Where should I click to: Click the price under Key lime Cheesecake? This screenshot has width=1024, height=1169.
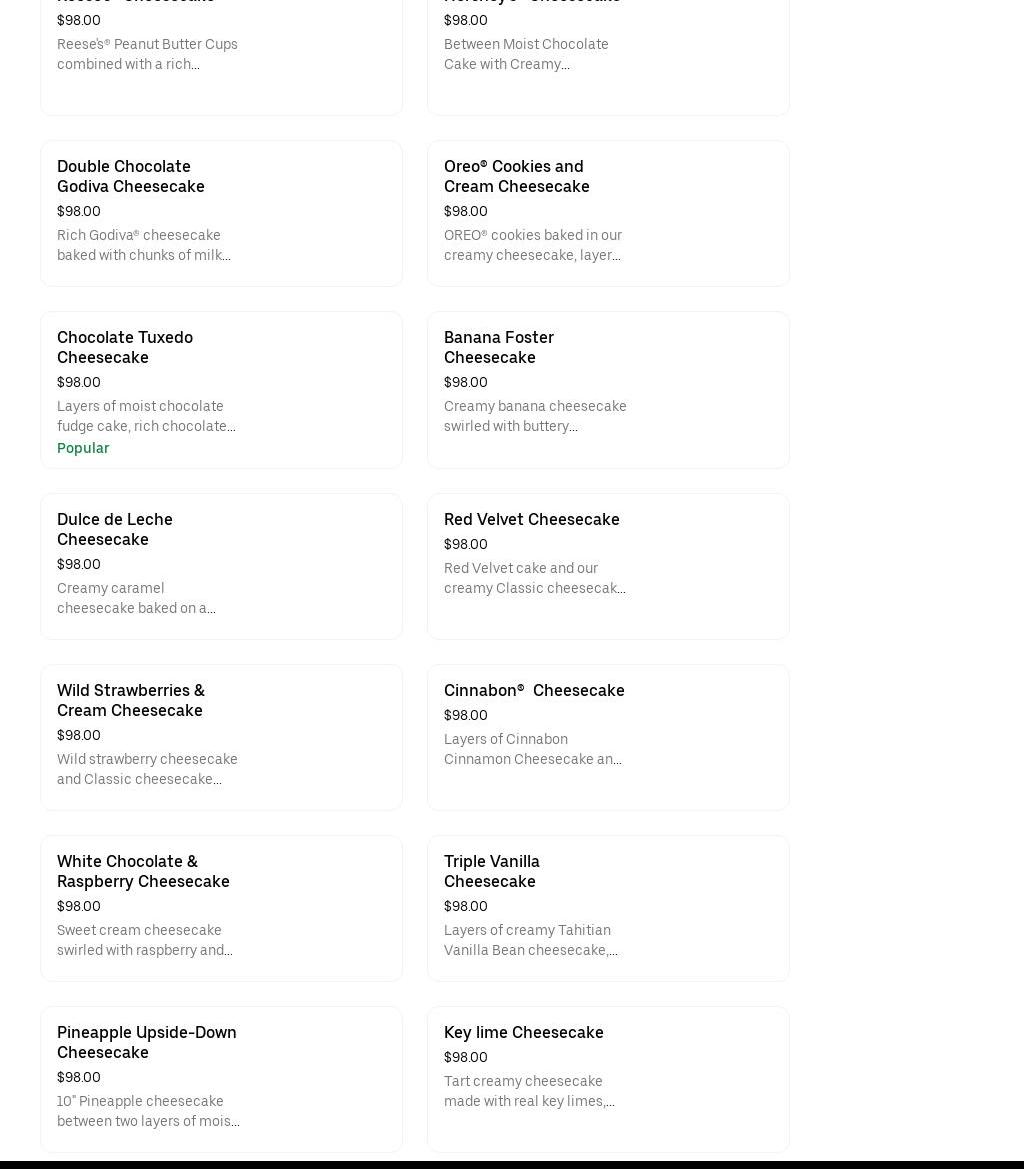[x=465, y=1058]
